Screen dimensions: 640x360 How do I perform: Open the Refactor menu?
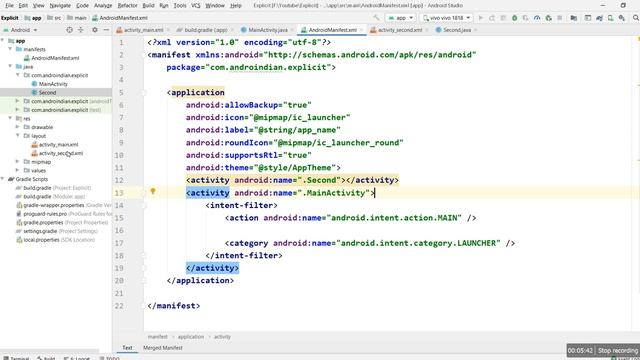pyautogui.click(x=127, y=5)
